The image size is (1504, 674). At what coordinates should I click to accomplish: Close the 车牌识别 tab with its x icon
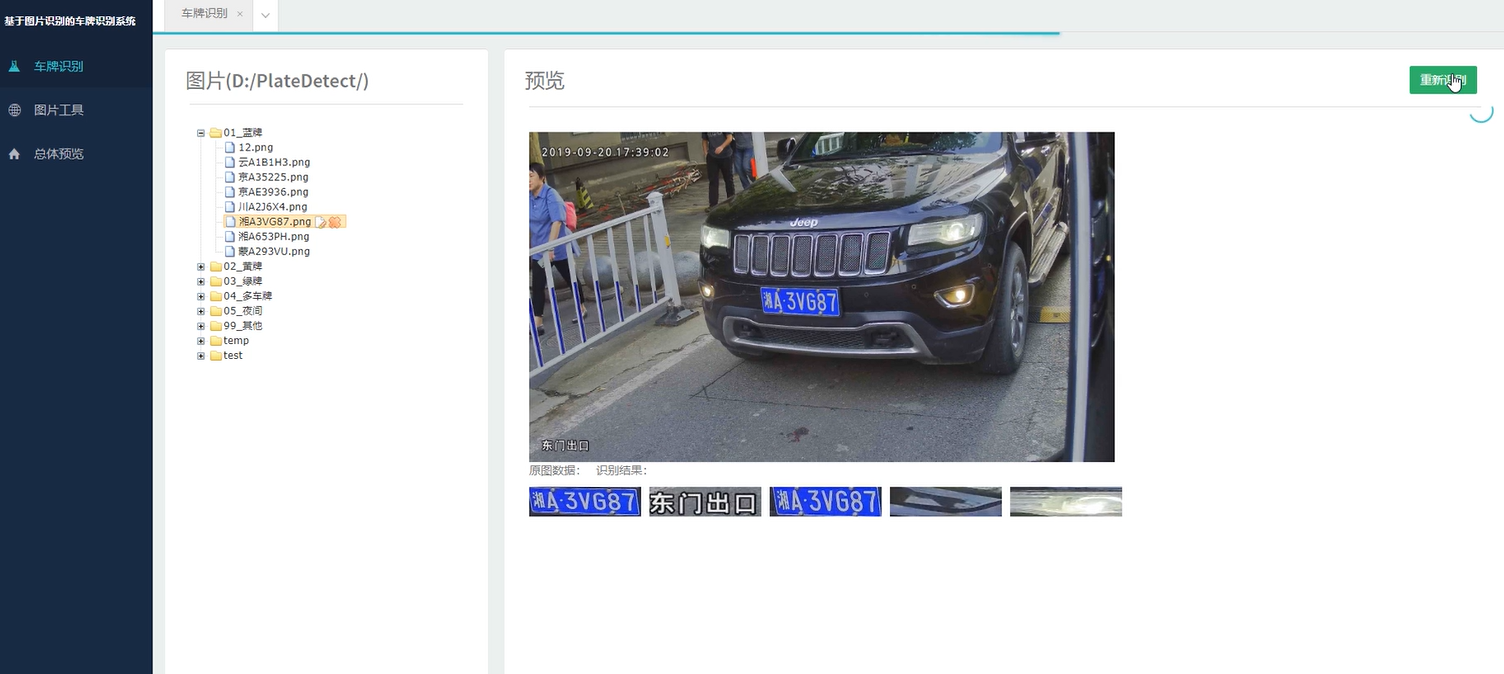click(240, 14)
